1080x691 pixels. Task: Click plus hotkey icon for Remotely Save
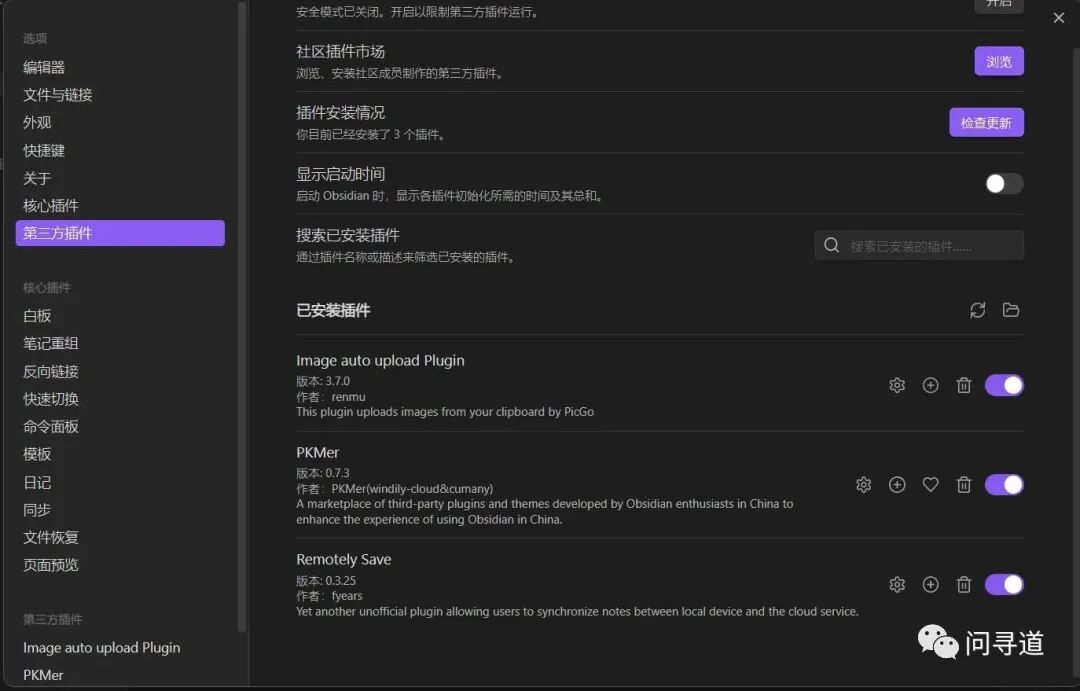pyautogui.click(x=931, y=584)
